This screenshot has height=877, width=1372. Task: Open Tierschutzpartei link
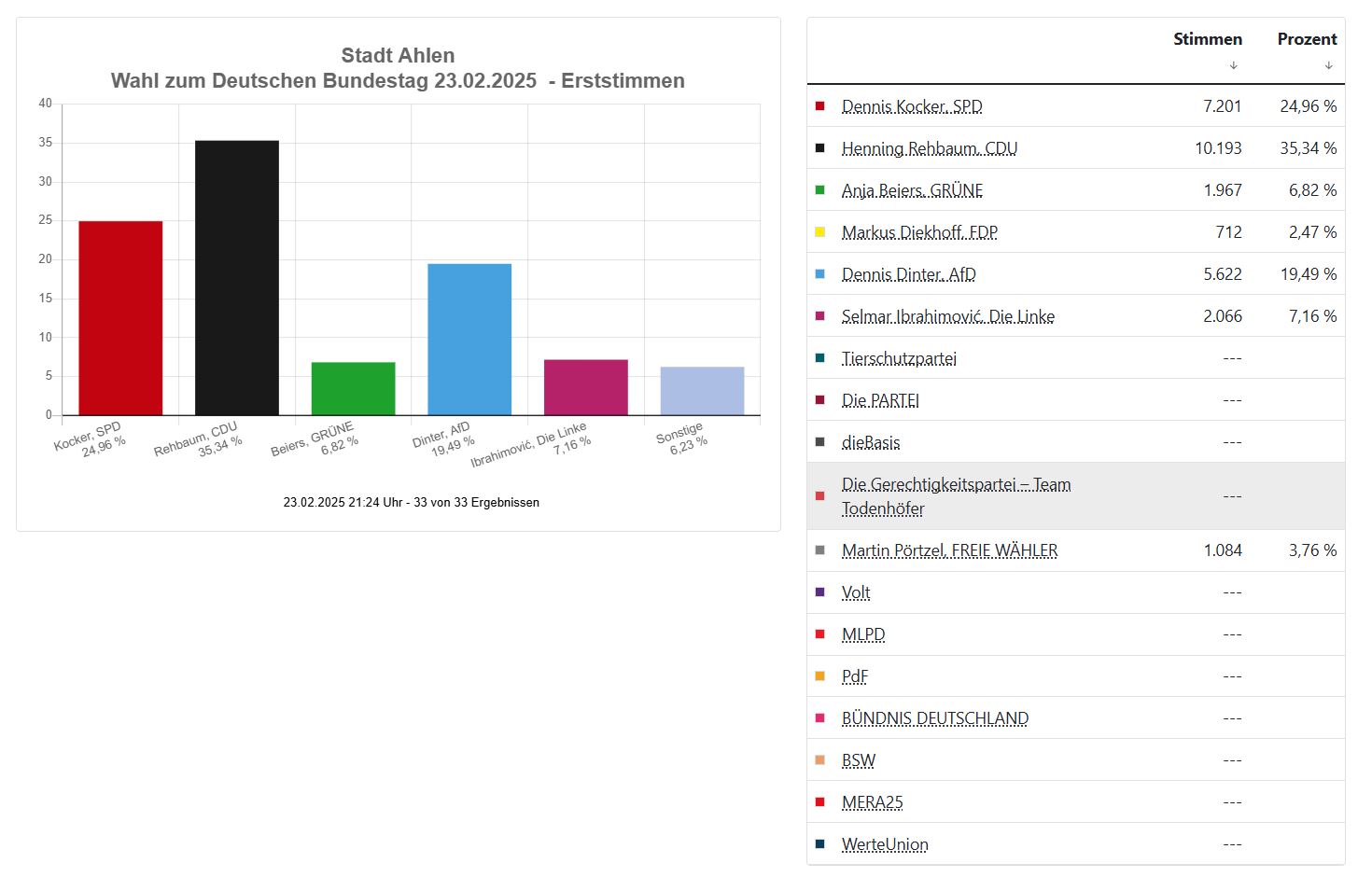[899, 358]
